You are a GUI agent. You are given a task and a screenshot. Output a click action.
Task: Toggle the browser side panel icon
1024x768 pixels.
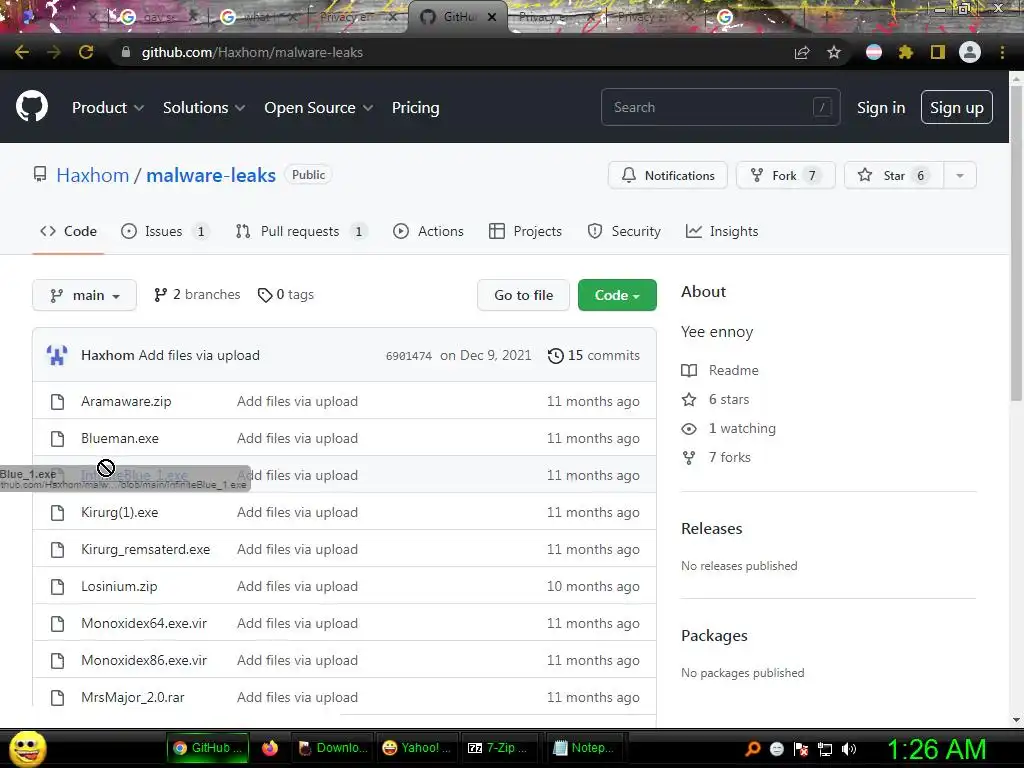(x=938, y=52)
